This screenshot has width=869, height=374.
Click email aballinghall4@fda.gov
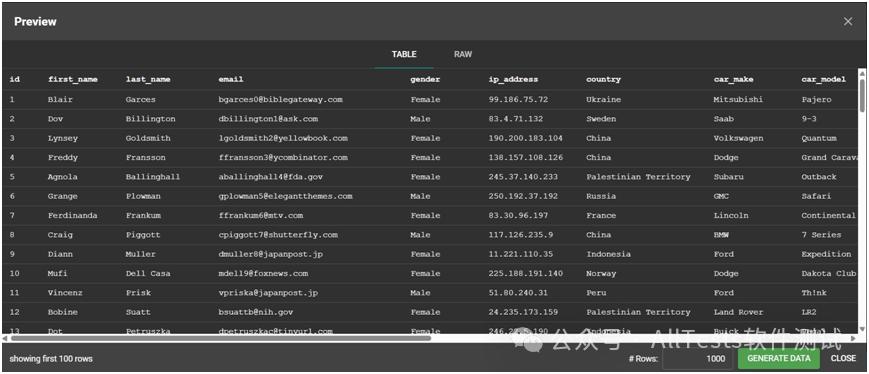270,177
